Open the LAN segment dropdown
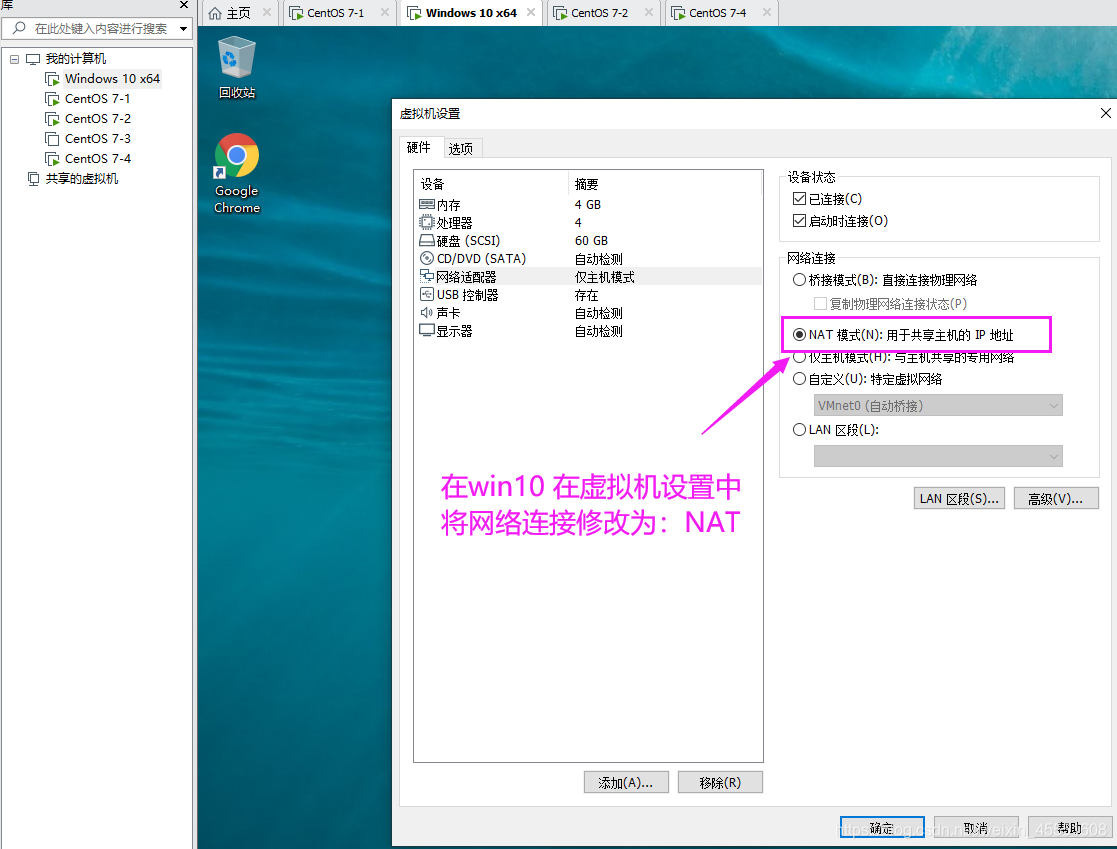 [x=937, y=456]
